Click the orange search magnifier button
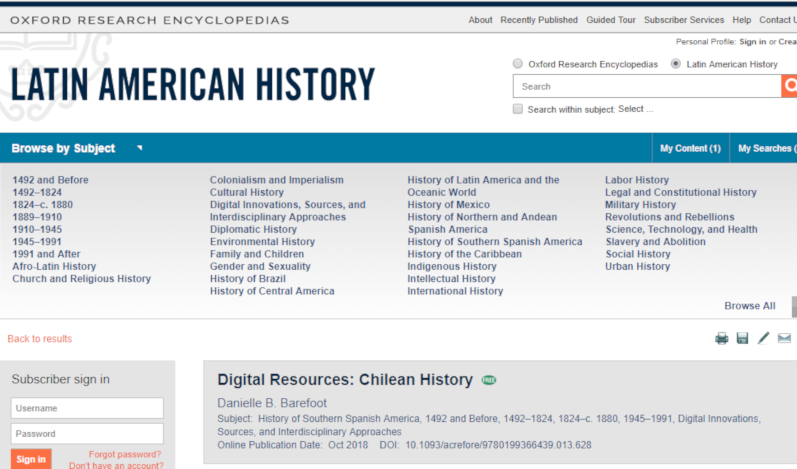Screen dimensions: 797x469 (x=789, y=86)
